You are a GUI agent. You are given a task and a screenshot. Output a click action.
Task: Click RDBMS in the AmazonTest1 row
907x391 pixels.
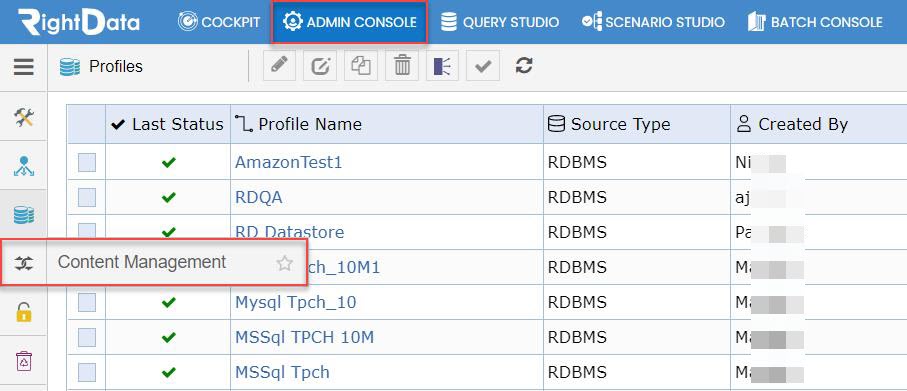pos(577,163)
